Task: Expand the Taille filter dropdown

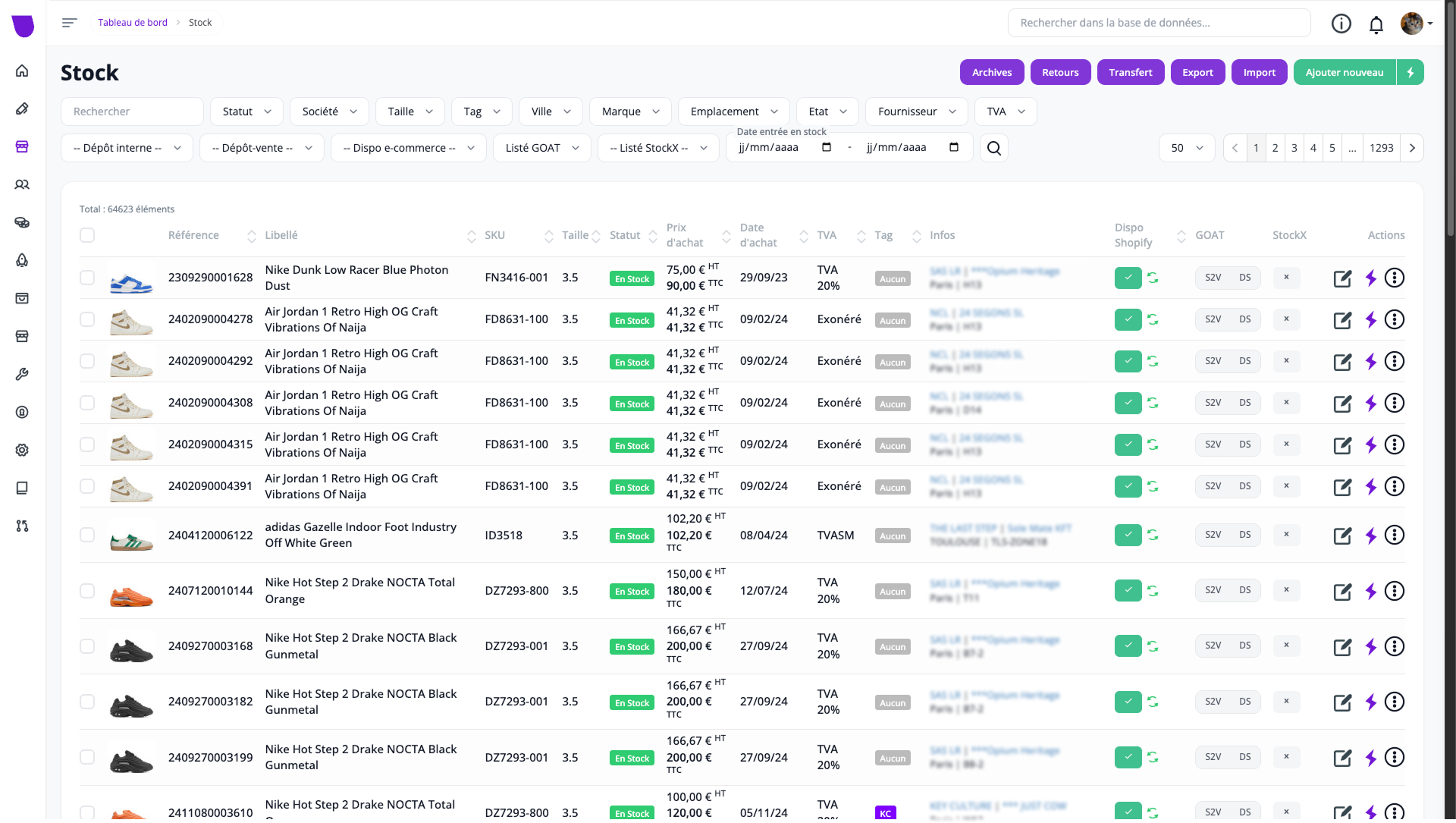Action: pos(410,112)
